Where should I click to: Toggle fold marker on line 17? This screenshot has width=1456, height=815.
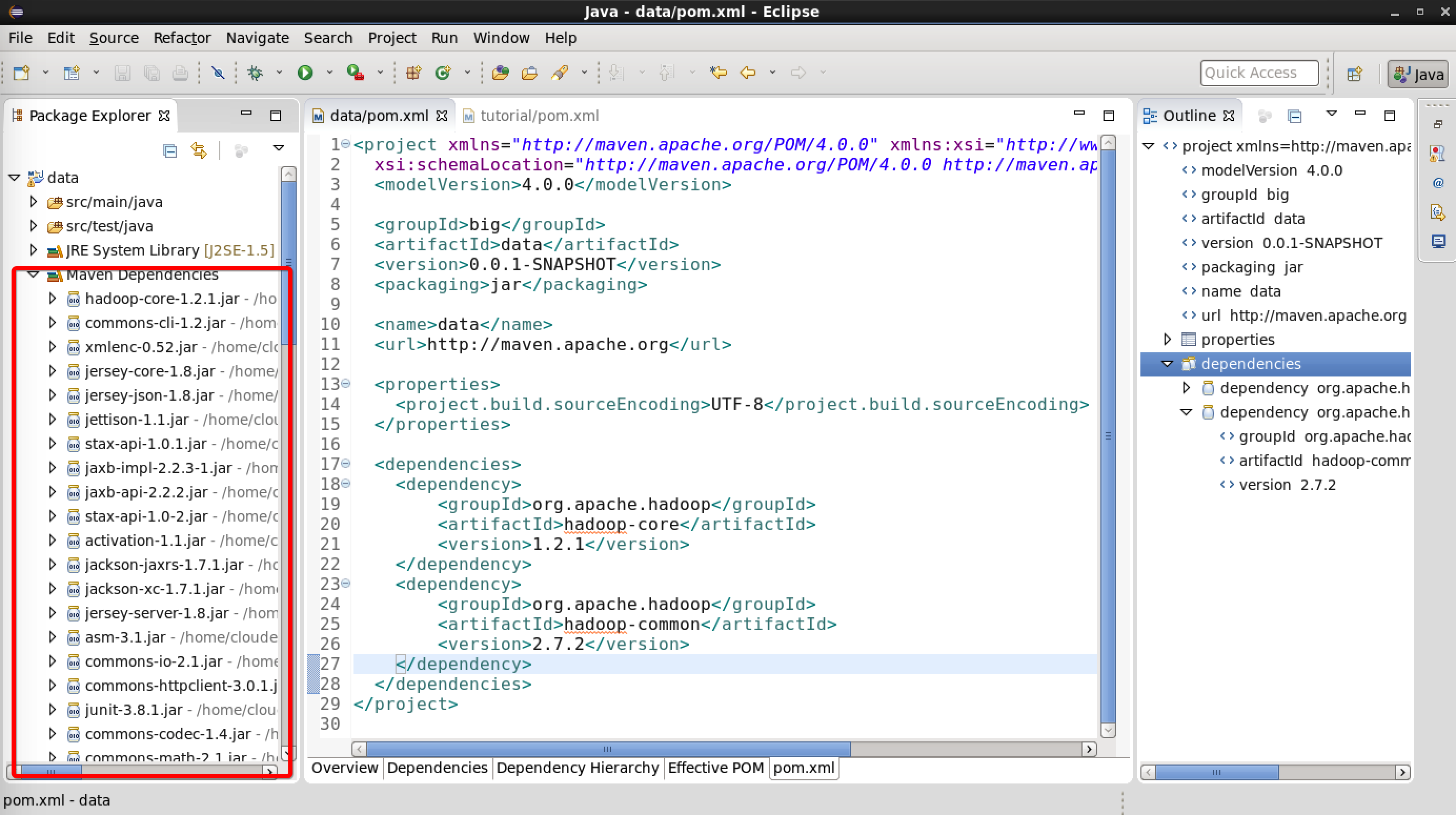346,463
